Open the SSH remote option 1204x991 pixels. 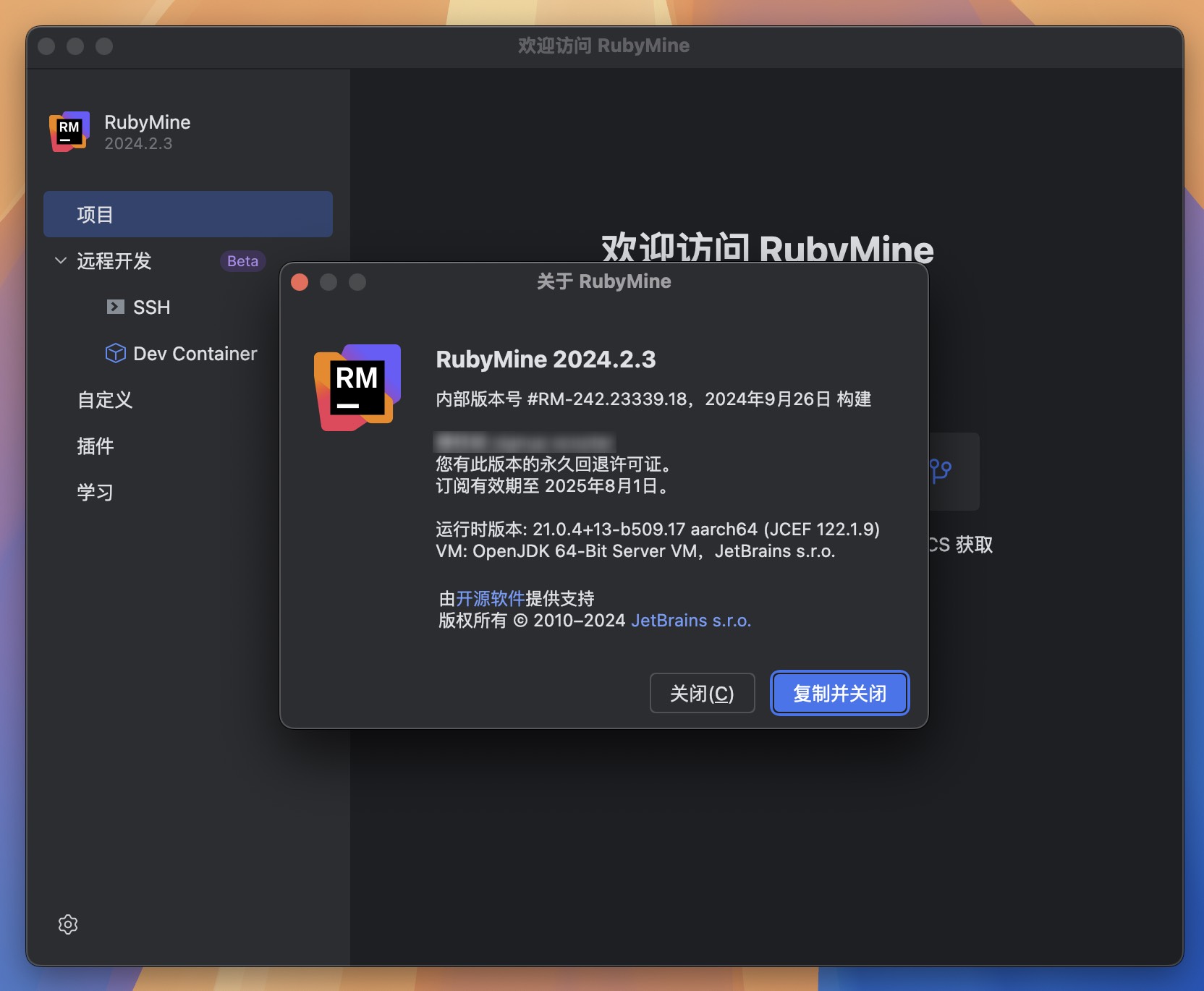click(152, 307)
